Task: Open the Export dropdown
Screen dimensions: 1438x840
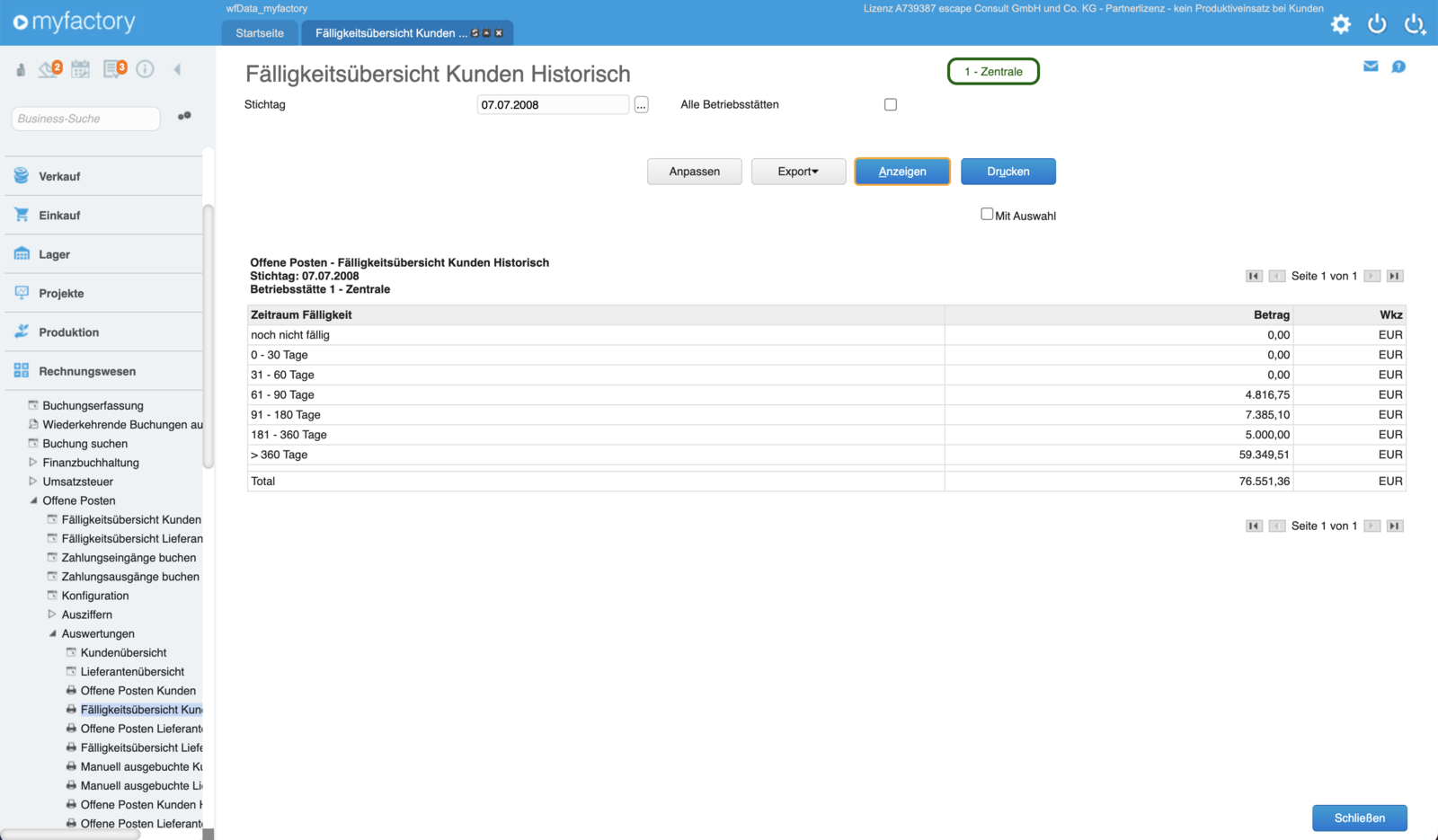Action: 798,172
